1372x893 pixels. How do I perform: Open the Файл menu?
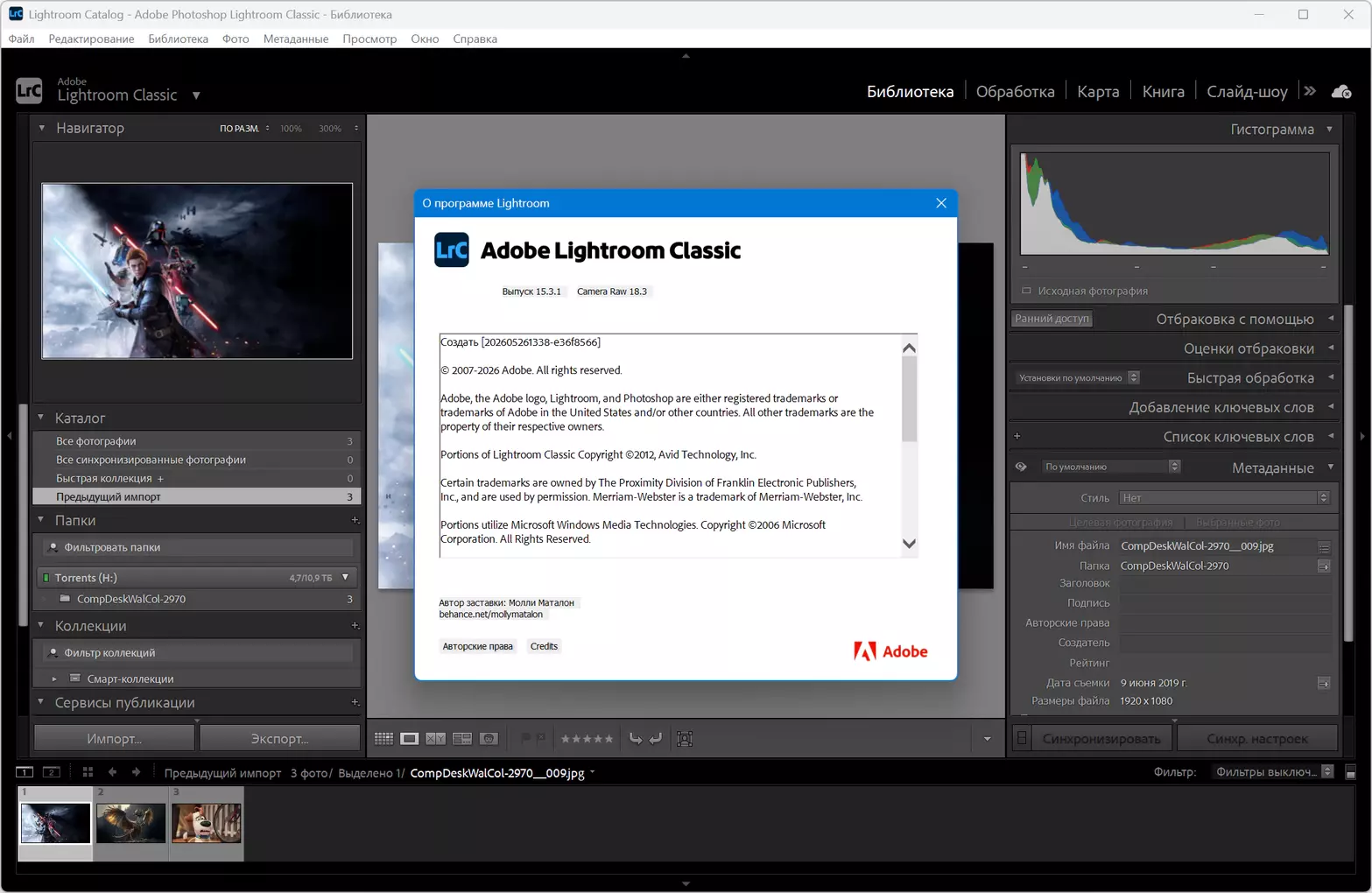point(21,39)
